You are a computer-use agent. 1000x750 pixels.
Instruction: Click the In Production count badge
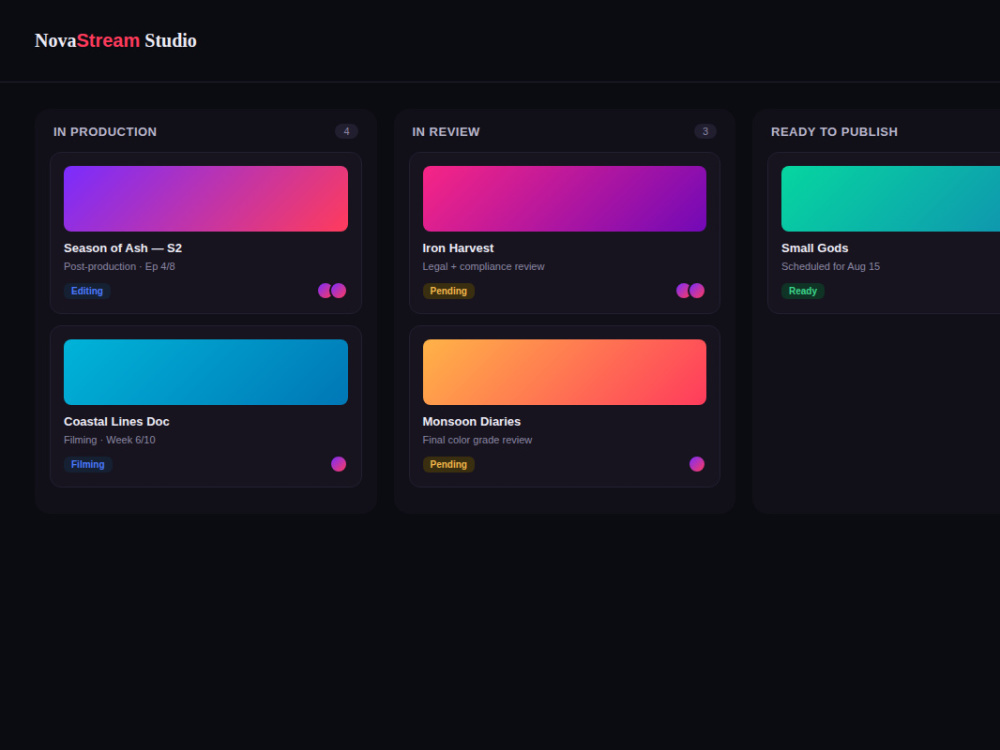(x=346, y=131)
